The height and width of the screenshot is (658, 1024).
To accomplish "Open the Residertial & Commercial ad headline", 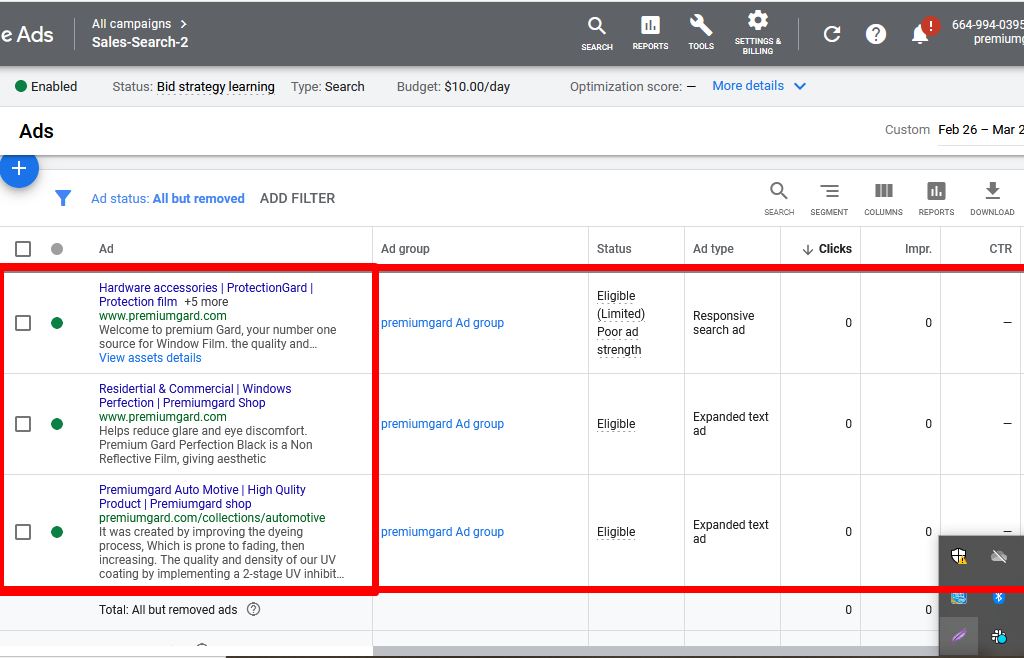I will [x=195, y=396].
